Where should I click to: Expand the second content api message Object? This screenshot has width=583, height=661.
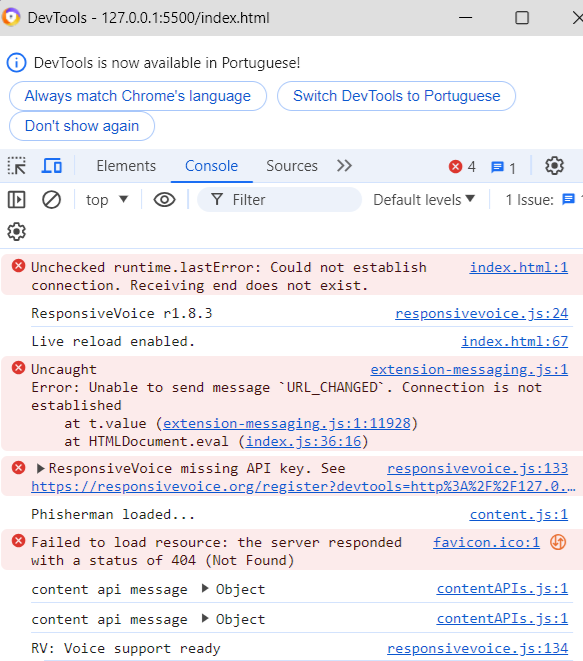pyautogui.click(x=205, y=618)
